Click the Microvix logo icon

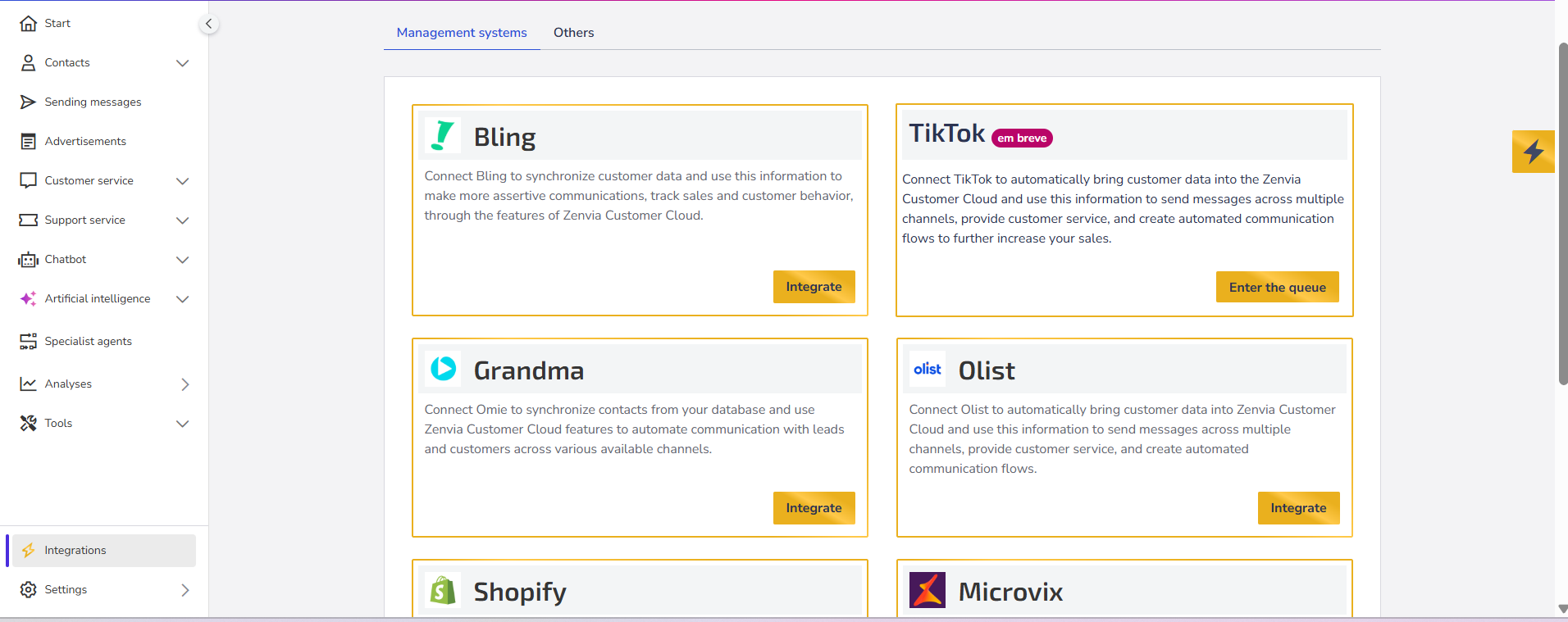928,590
